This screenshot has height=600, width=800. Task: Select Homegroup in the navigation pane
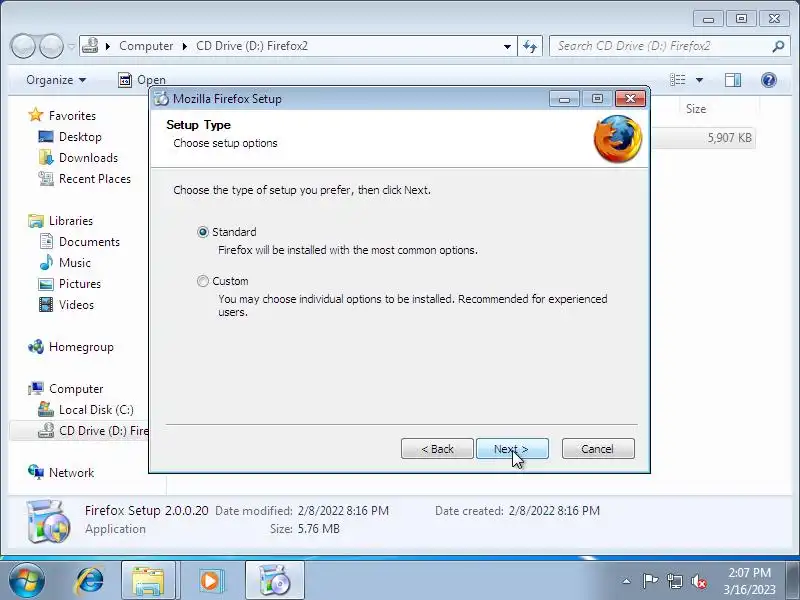coord(81,347)
